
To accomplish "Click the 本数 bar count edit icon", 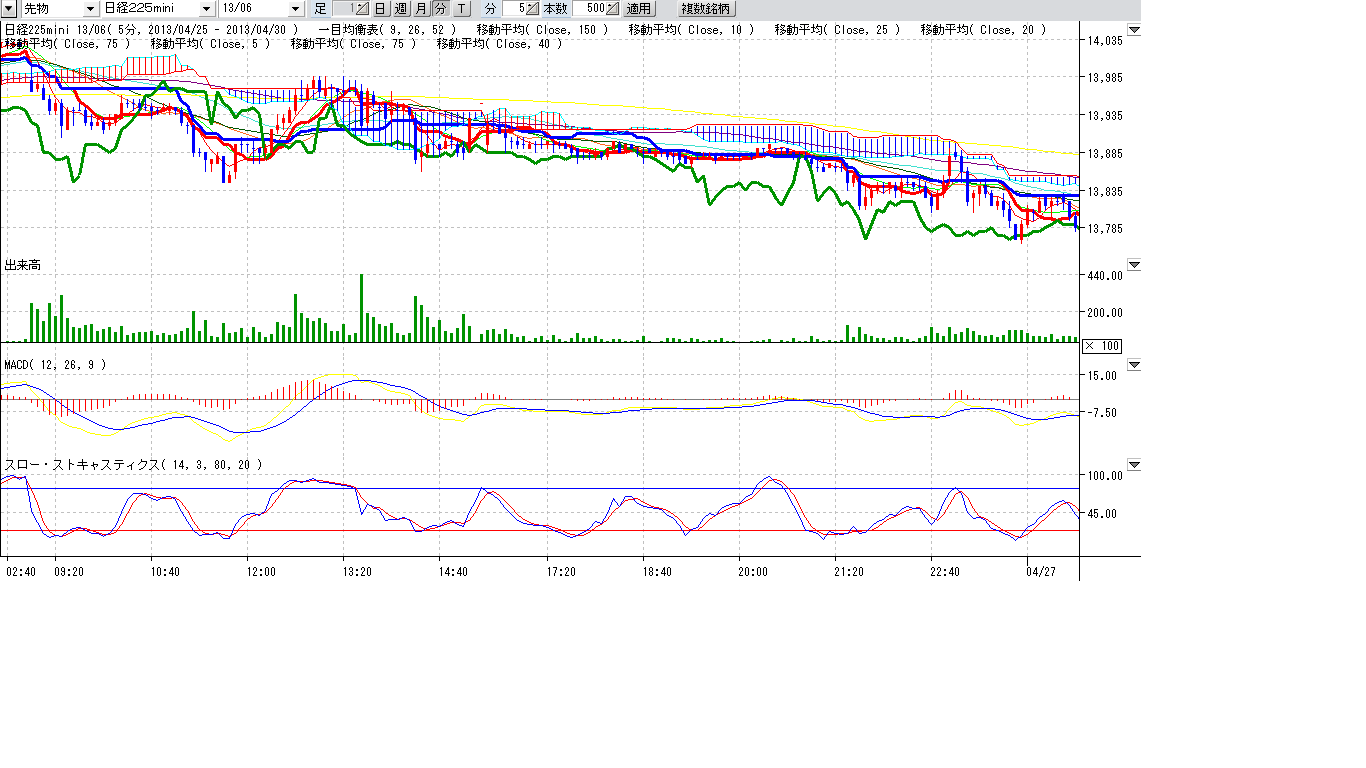I will pyautogui.click(x=612, y=9).
